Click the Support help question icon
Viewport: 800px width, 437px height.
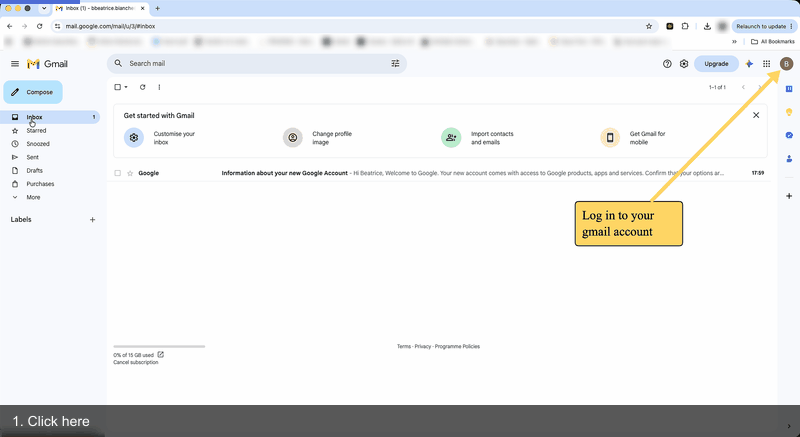tap(667, 64)
